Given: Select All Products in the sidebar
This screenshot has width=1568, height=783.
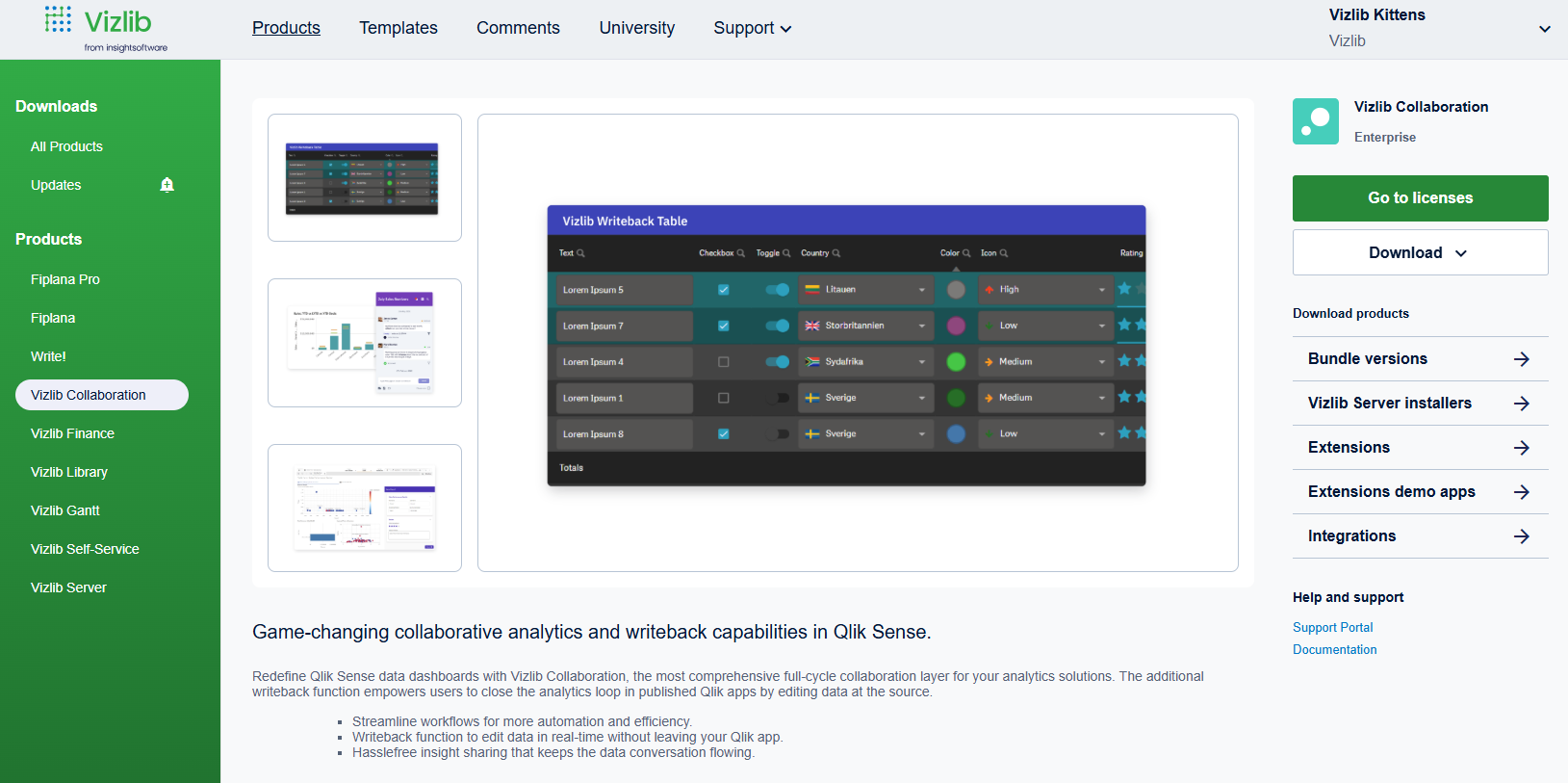Looking at the screenshot, I should (x=66, y=146).
